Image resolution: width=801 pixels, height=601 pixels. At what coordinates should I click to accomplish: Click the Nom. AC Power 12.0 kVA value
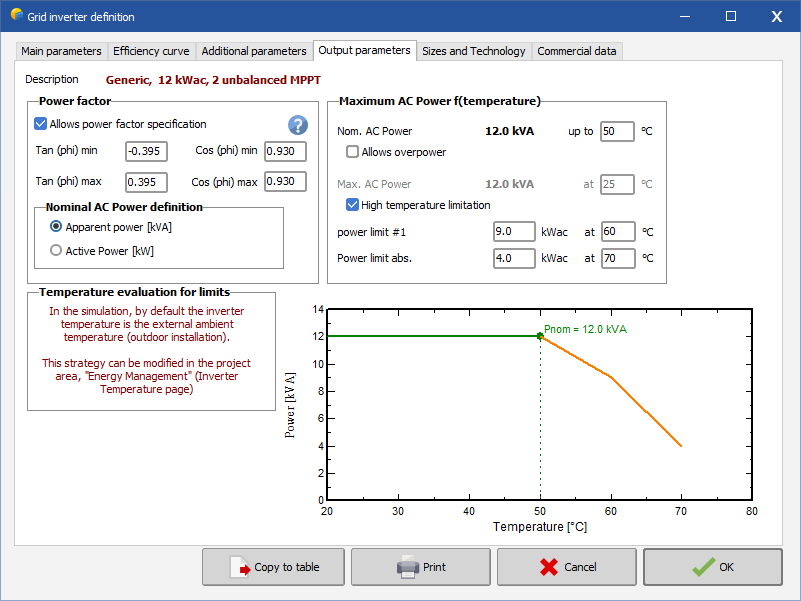click(509, 131)
